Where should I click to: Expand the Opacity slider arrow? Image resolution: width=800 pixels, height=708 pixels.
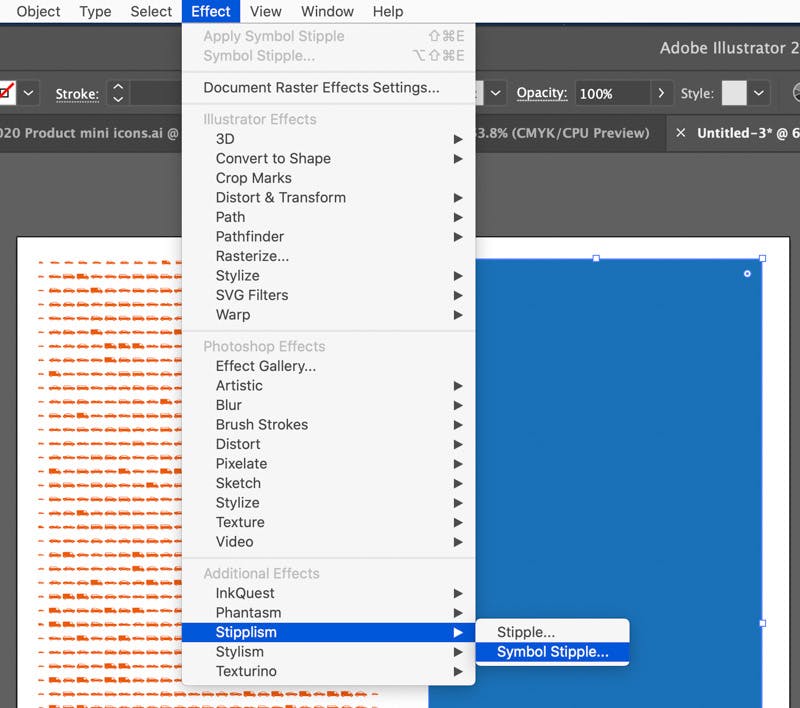tap(660, 93)
